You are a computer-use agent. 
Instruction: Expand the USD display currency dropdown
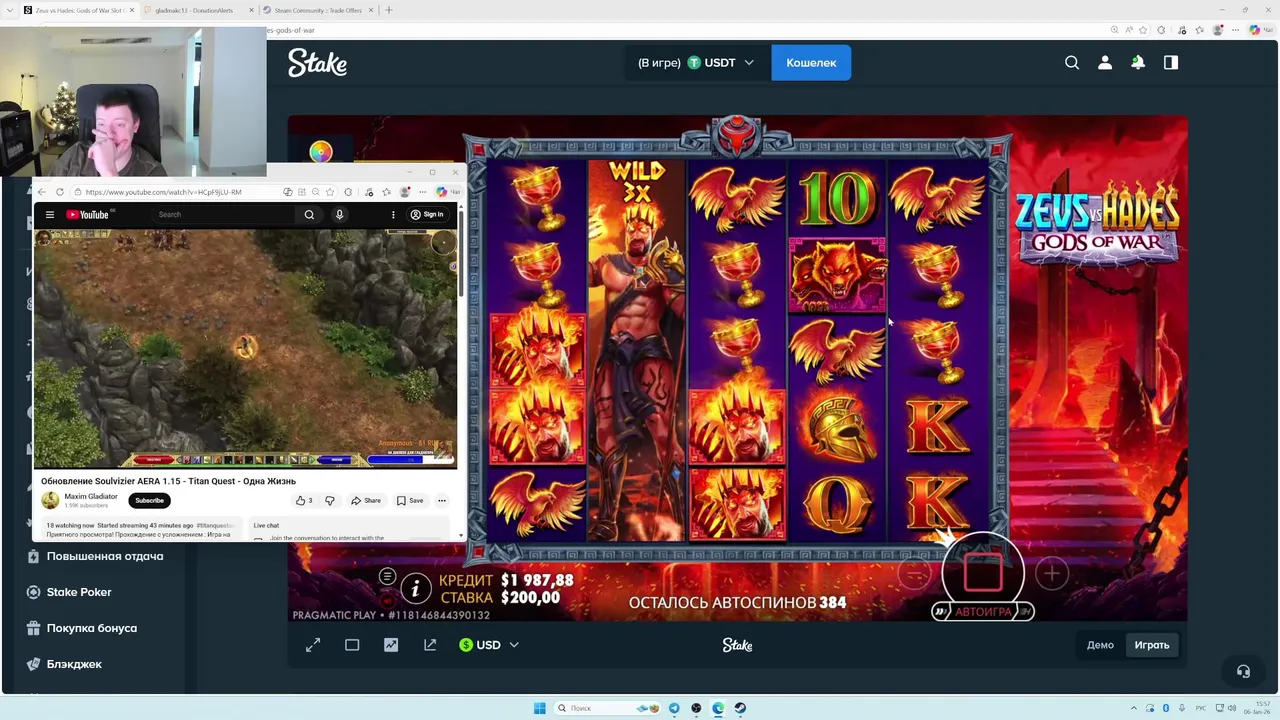tap(489, 645)
